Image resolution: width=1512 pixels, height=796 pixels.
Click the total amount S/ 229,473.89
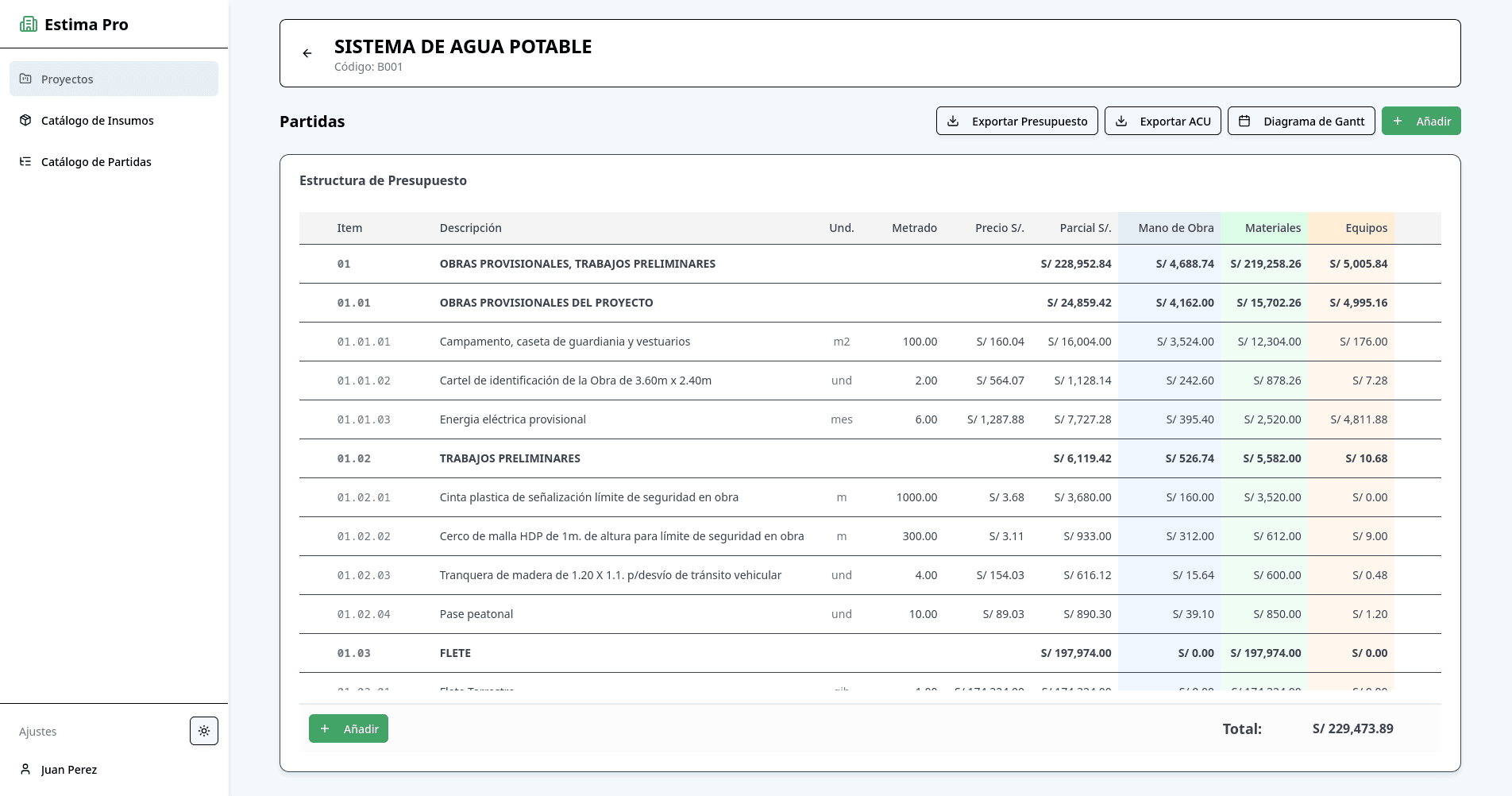coord(1352,728)
